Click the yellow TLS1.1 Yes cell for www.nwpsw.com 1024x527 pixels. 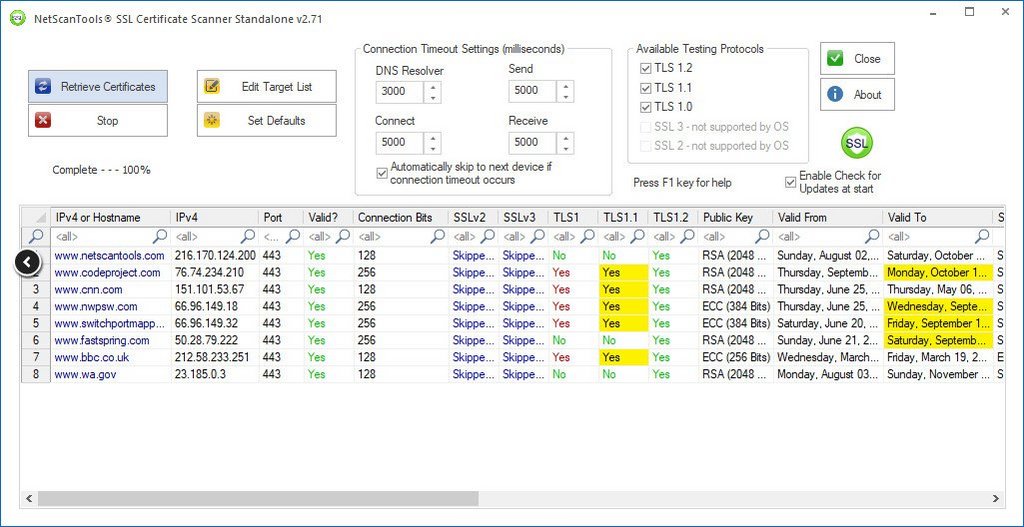pyautogui.click(x=624, y=306)
